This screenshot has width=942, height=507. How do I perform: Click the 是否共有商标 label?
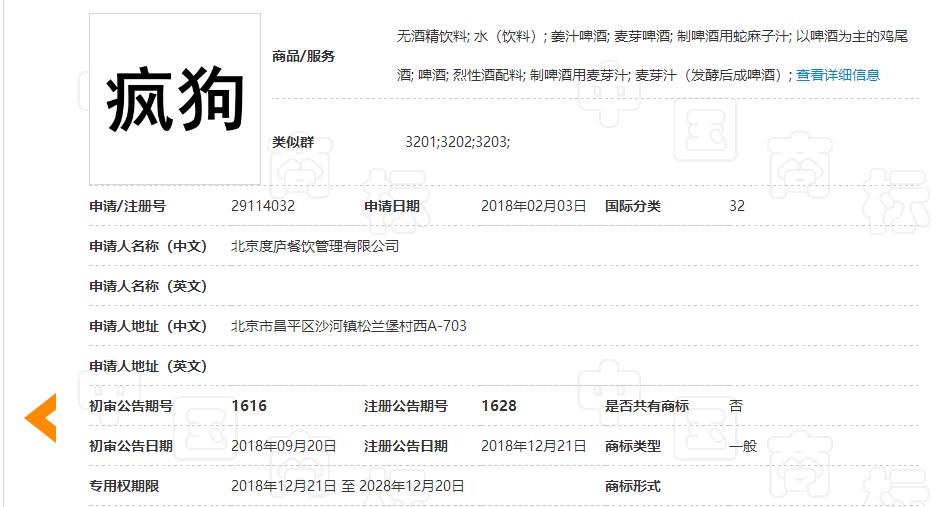click(x=647, y=406)
